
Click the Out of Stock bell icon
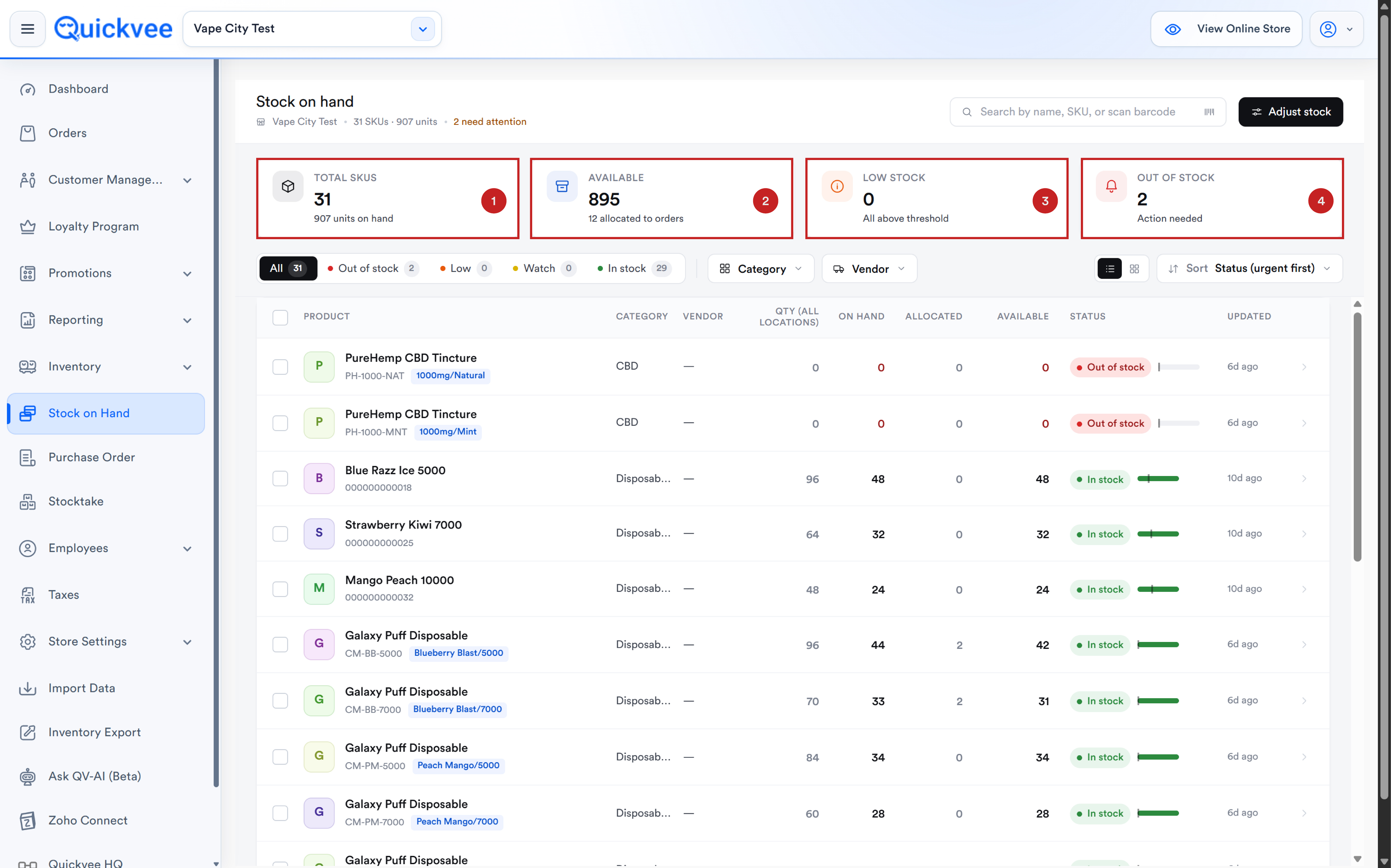coord(1111,186)
